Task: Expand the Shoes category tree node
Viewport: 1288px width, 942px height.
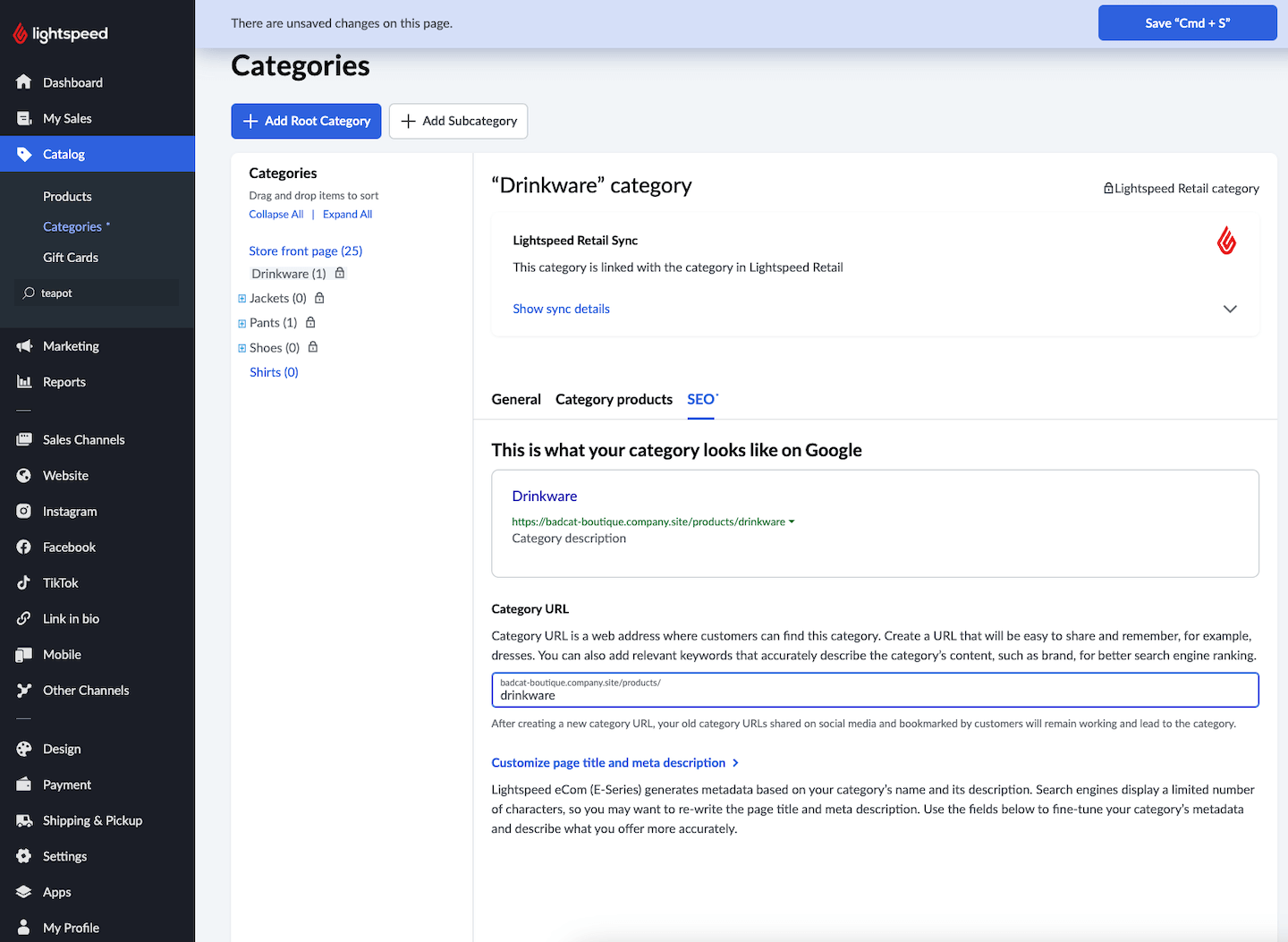Action: click(x=241, y=348)
